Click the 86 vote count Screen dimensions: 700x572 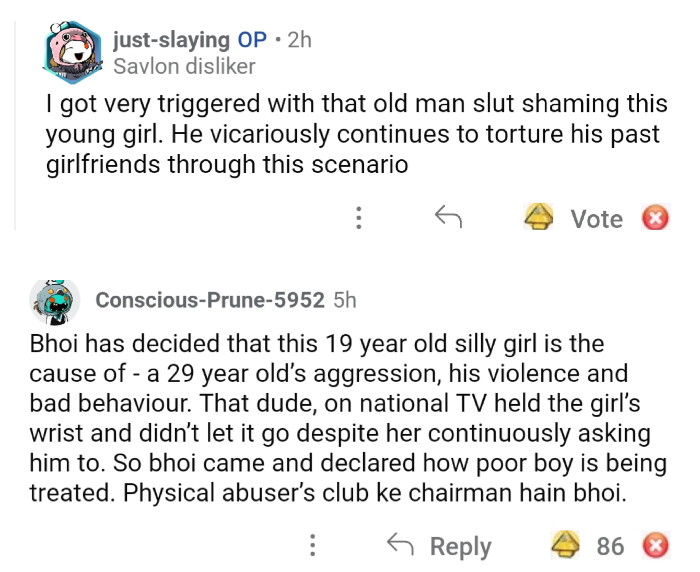tap(610, 546)
